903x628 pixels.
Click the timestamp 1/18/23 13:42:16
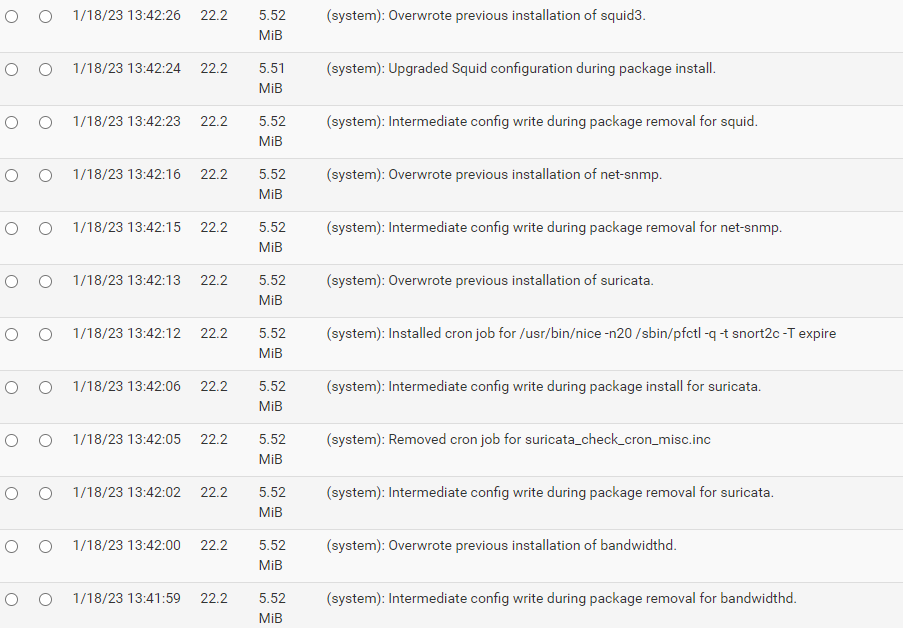(127, 175)
